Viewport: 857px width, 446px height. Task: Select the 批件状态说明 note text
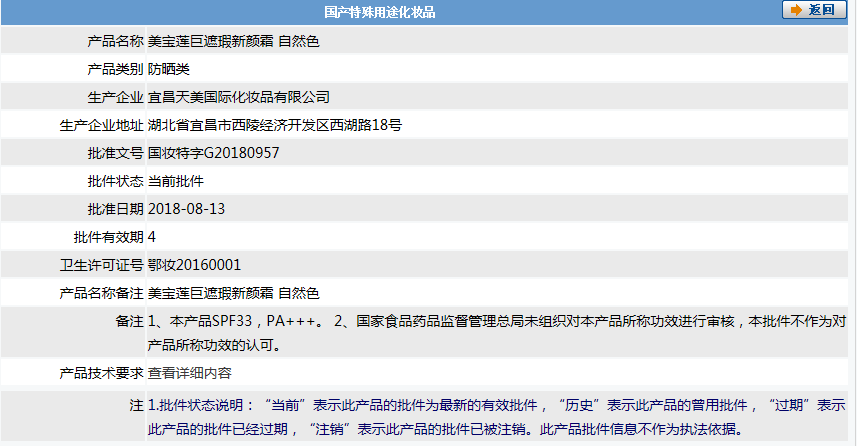tap(496, 417)
